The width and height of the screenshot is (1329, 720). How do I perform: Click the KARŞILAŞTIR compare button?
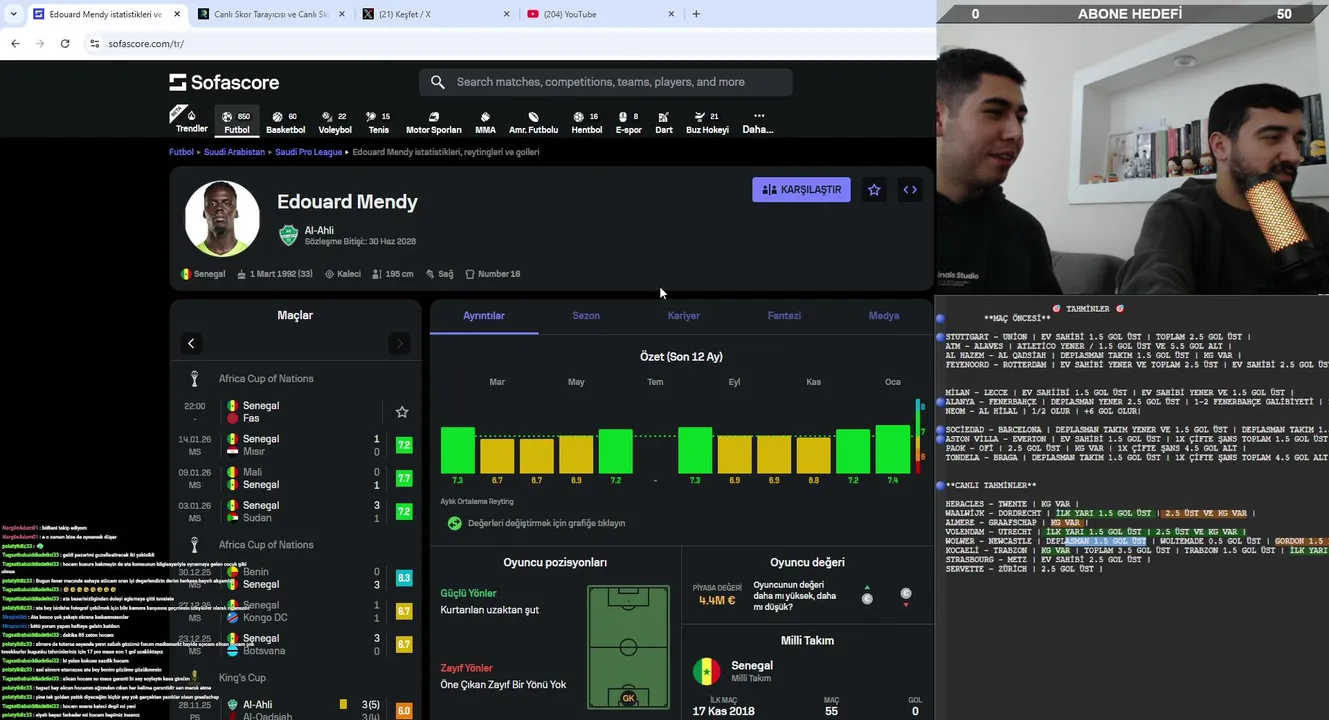pyautogui.click(x=801, y=190)
